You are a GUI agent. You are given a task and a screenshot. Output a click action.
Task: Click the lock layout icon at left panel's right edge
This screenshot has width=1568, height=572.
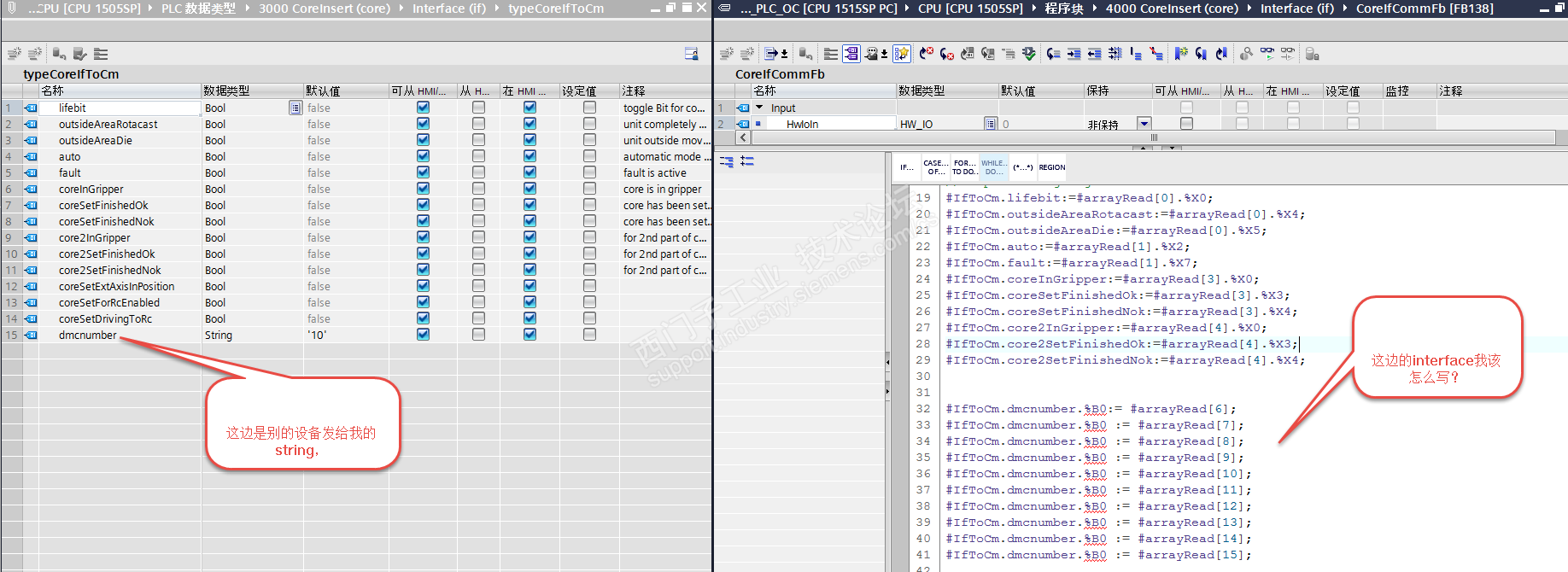[x=692, y=54]
